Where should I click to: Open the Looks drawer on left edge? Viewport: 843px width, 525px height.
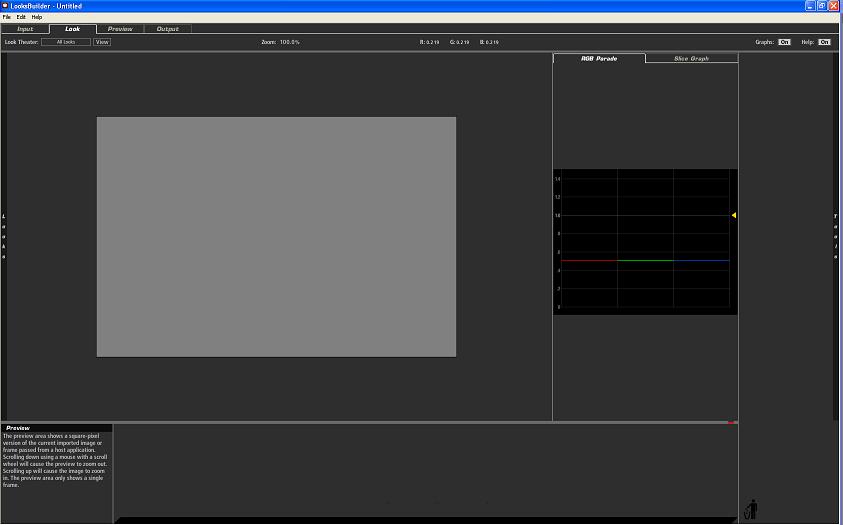pos(3,236)
